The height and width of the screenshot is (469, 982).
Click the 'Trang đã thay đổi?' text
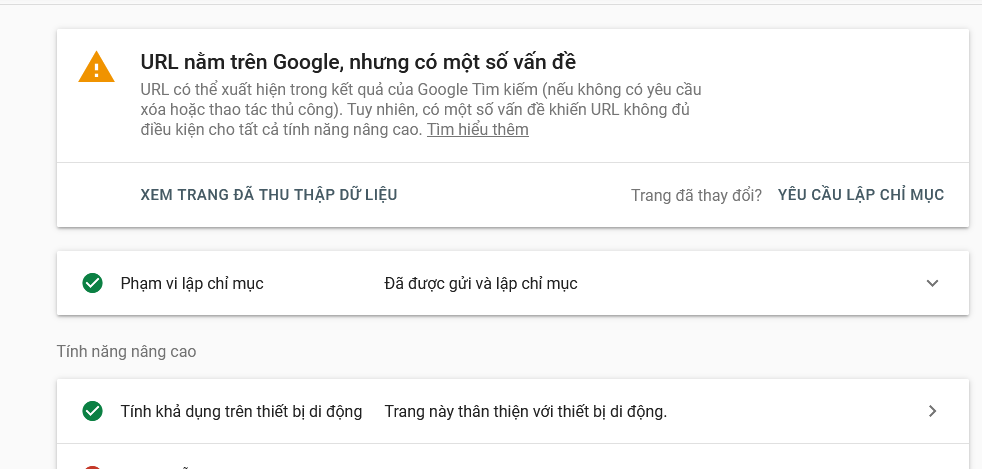coord(696,195)
